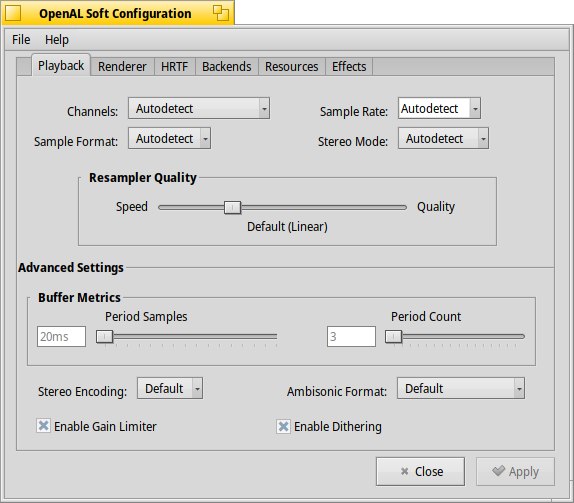Screen dimensions: 574x503
Task: Switch to the Resources tab
Action: coord(292,67)
